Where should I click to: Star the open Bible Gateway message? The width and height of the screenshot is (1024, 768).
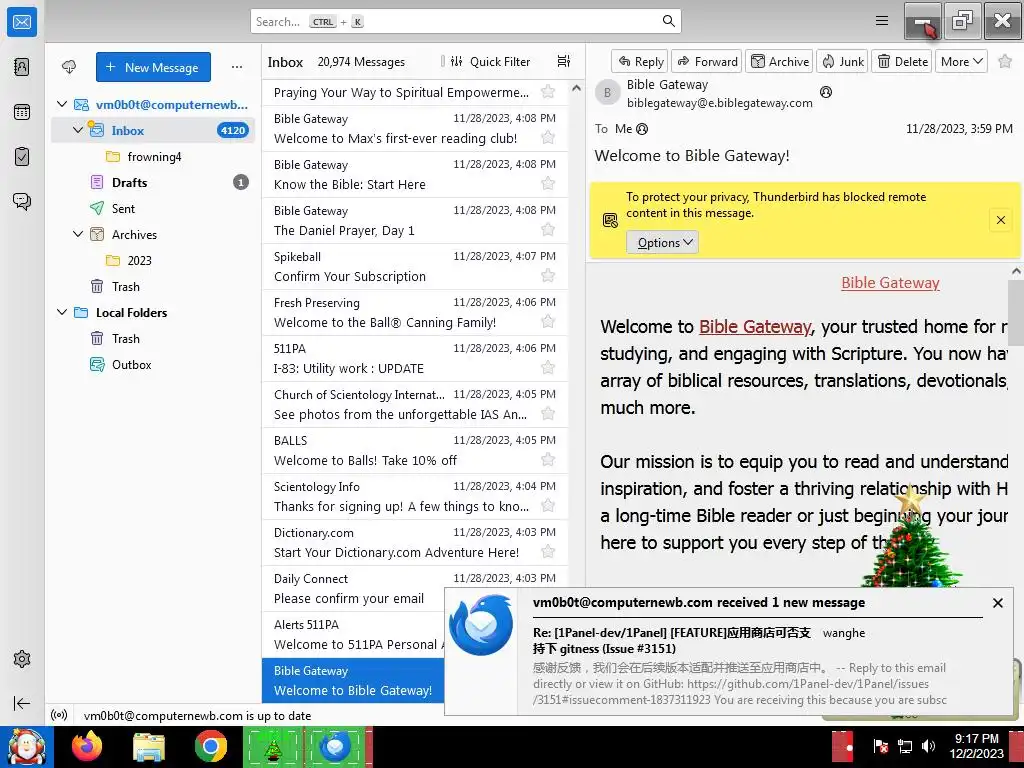(x=1005, y=61)
